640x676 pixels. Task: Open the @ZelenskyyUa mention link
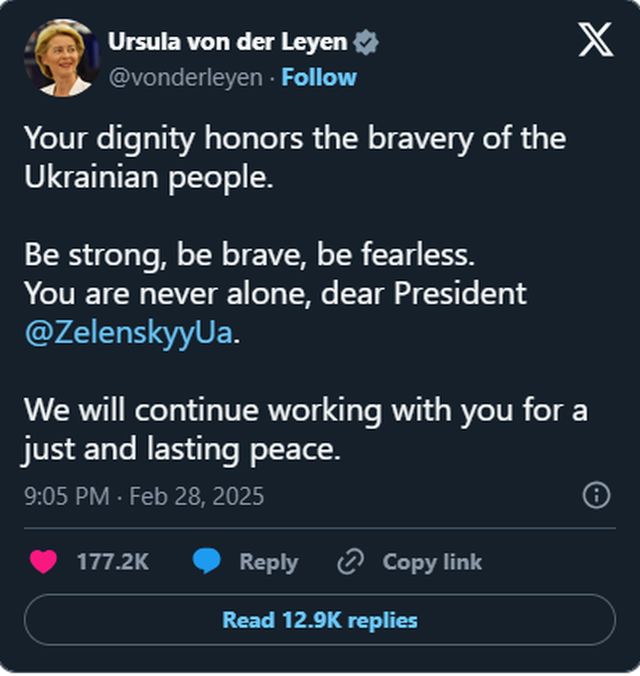point(128,333)
